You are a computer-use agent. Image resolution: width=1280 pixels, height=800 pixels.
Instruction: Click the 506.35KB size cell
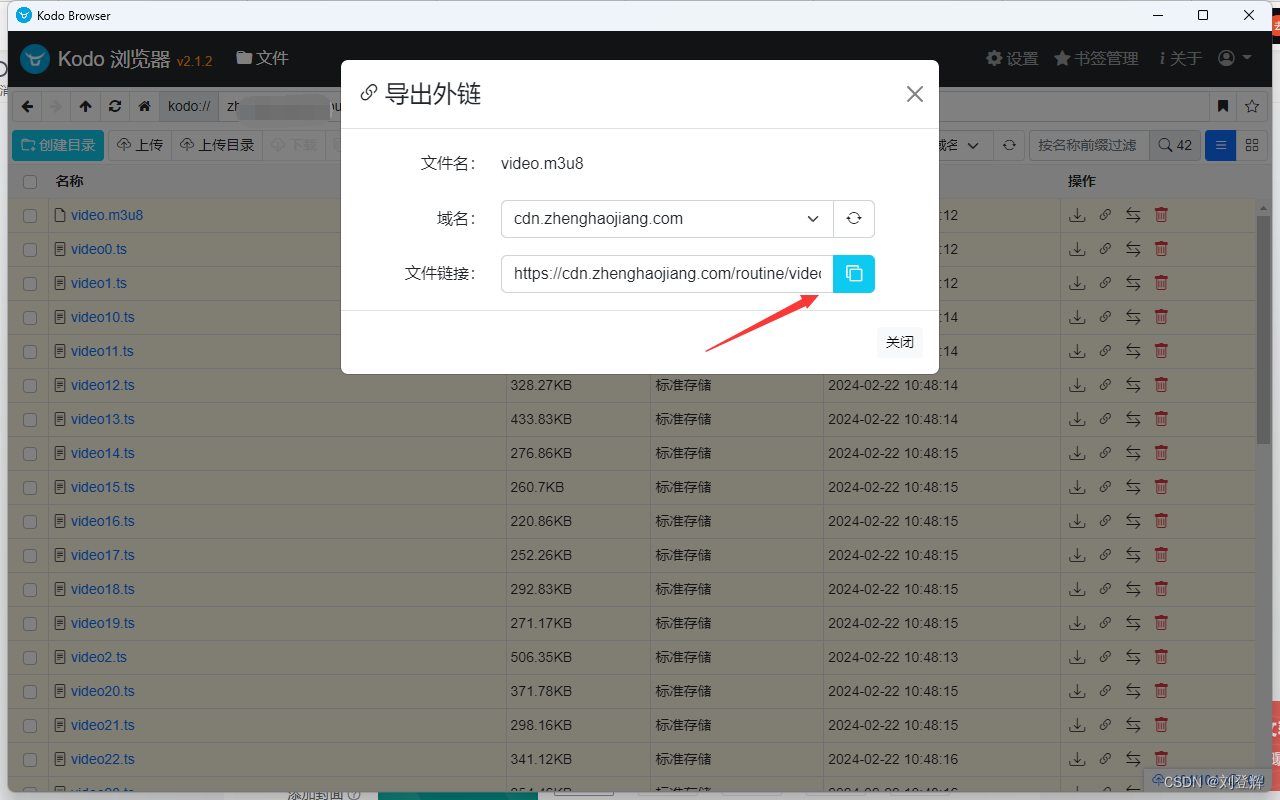click(x=541, y=657)
